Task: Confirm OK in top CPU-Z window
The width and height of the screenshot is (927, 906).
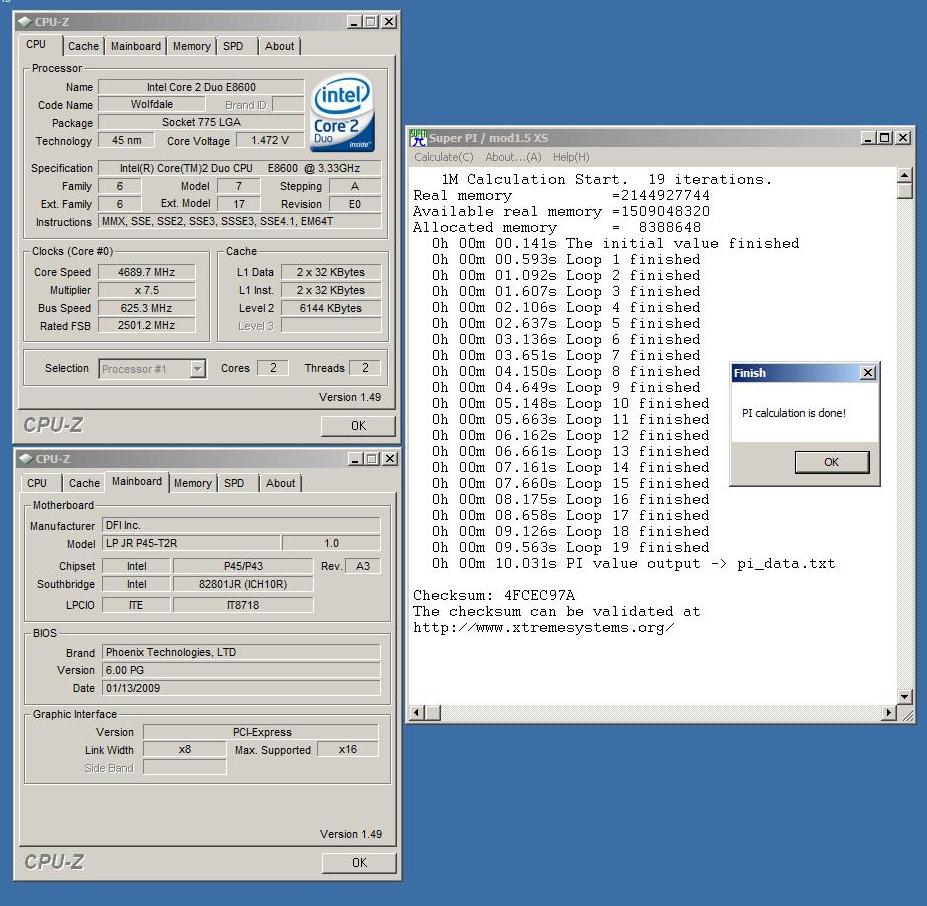Action: 358,426
